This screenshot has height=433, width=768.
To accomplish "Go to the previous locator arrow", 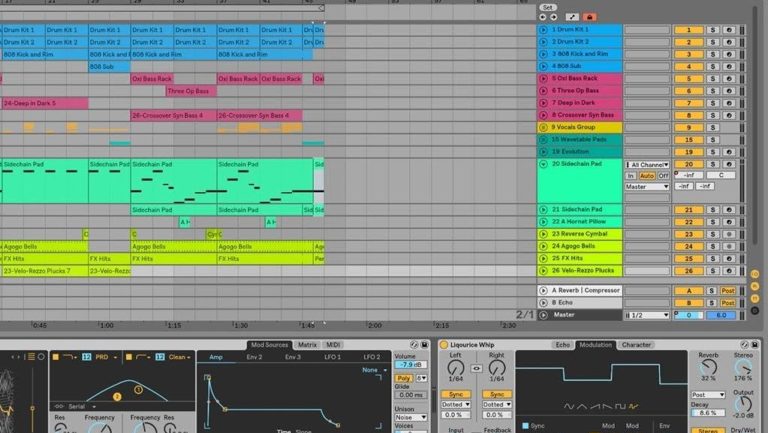I will pyautogui.click(x=543, y=17).
